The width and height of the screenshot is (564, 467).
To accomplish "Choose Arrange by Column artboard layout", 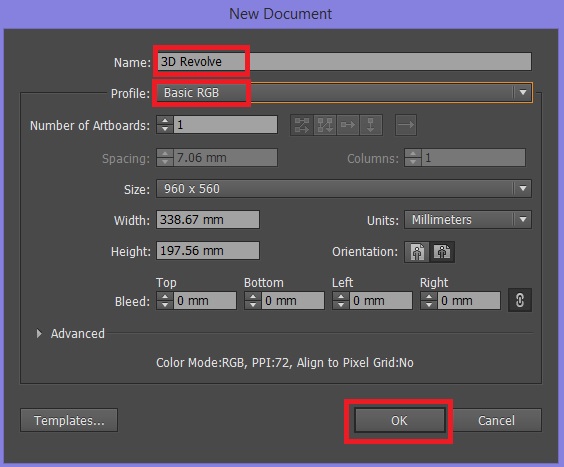I will (371, 125).
